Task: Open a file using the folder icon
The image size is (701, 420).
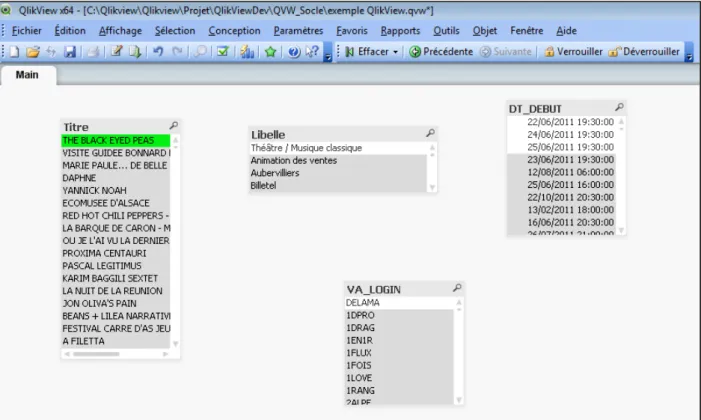Action: click(32, 52)
